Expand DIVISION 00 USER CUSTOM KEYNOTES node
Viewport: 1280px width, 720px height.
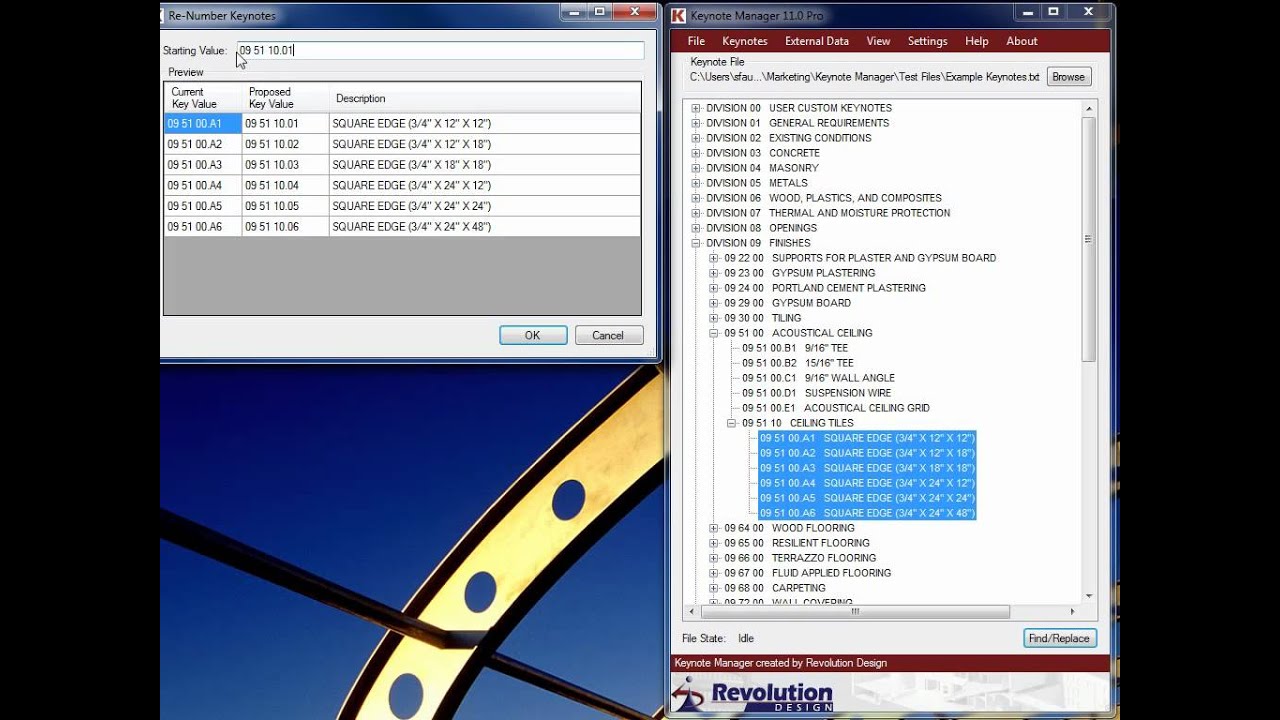pyautogui.click(x=697, y=108)
